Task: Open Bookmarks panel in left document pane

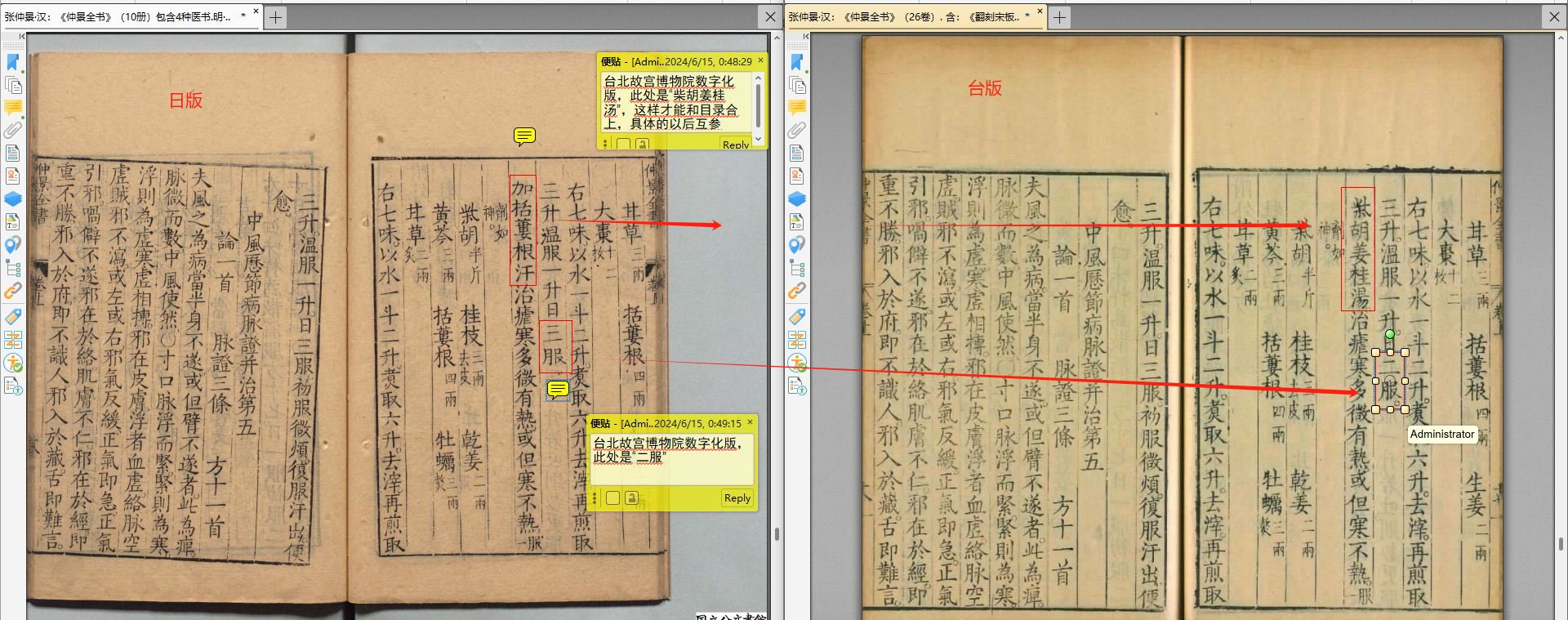Action: coord(12,62)
